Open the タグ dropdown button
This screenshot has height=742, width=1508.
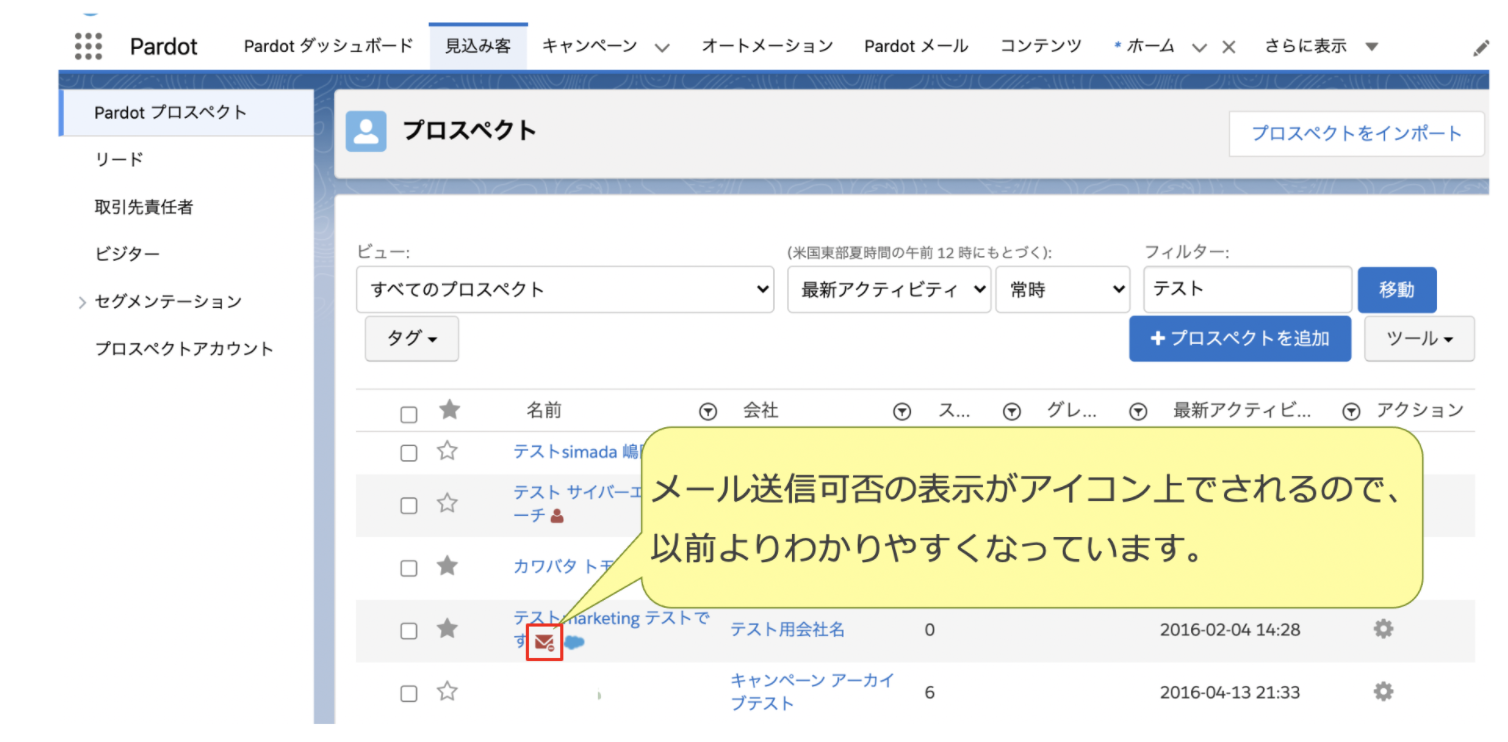tap(412, 338)
